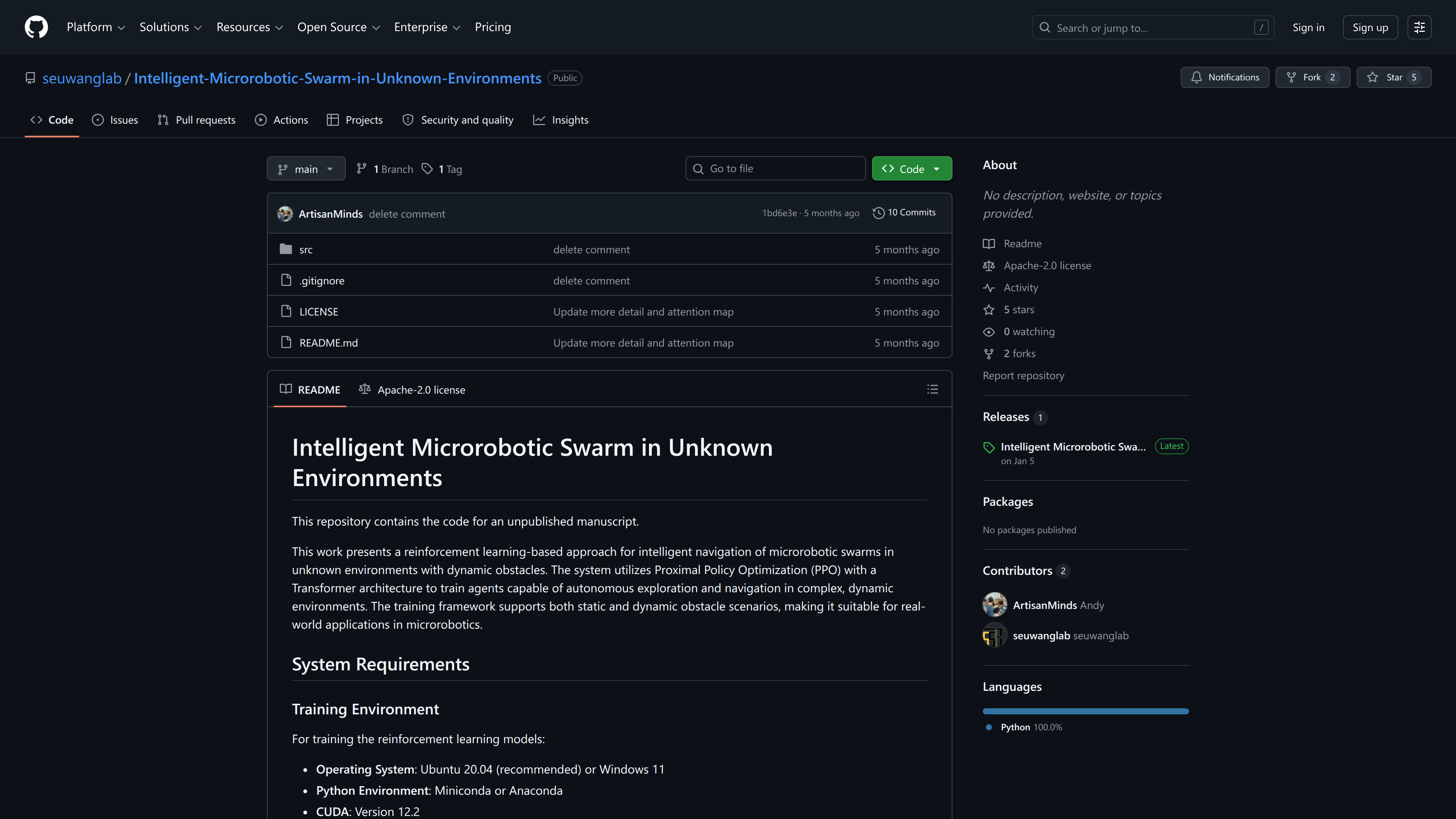Click the seuwanglab contributor avatar
This screenshot has width=1456, height=819.
[995, 635]
